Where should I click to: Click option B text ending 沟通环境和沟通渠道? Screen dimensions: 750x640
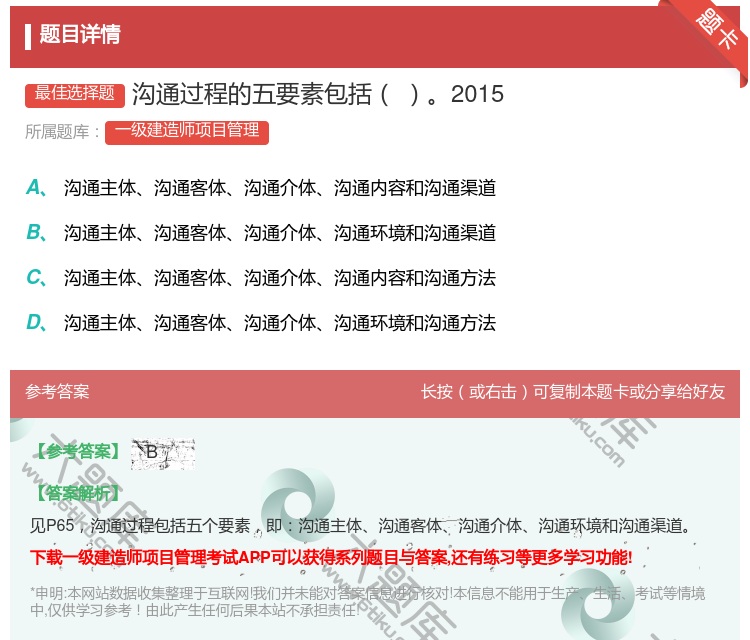(280, 233)
